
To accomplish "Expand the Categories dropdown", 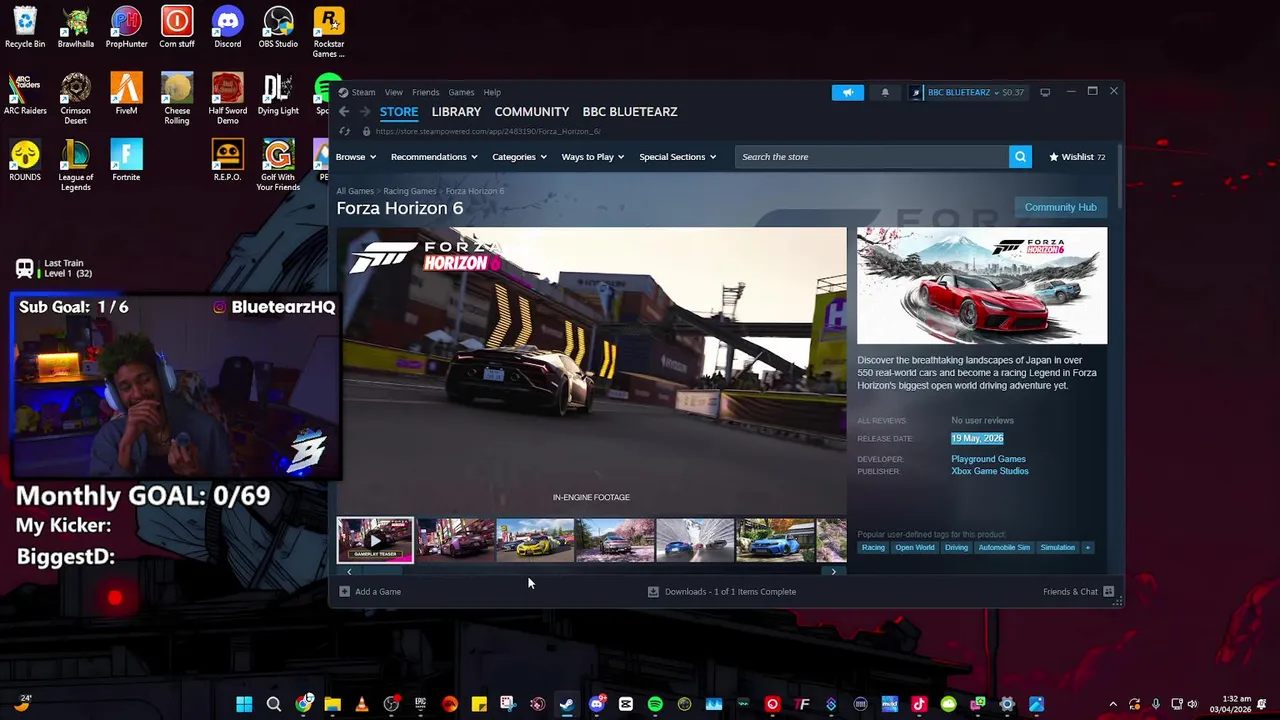I will [519, 157].
